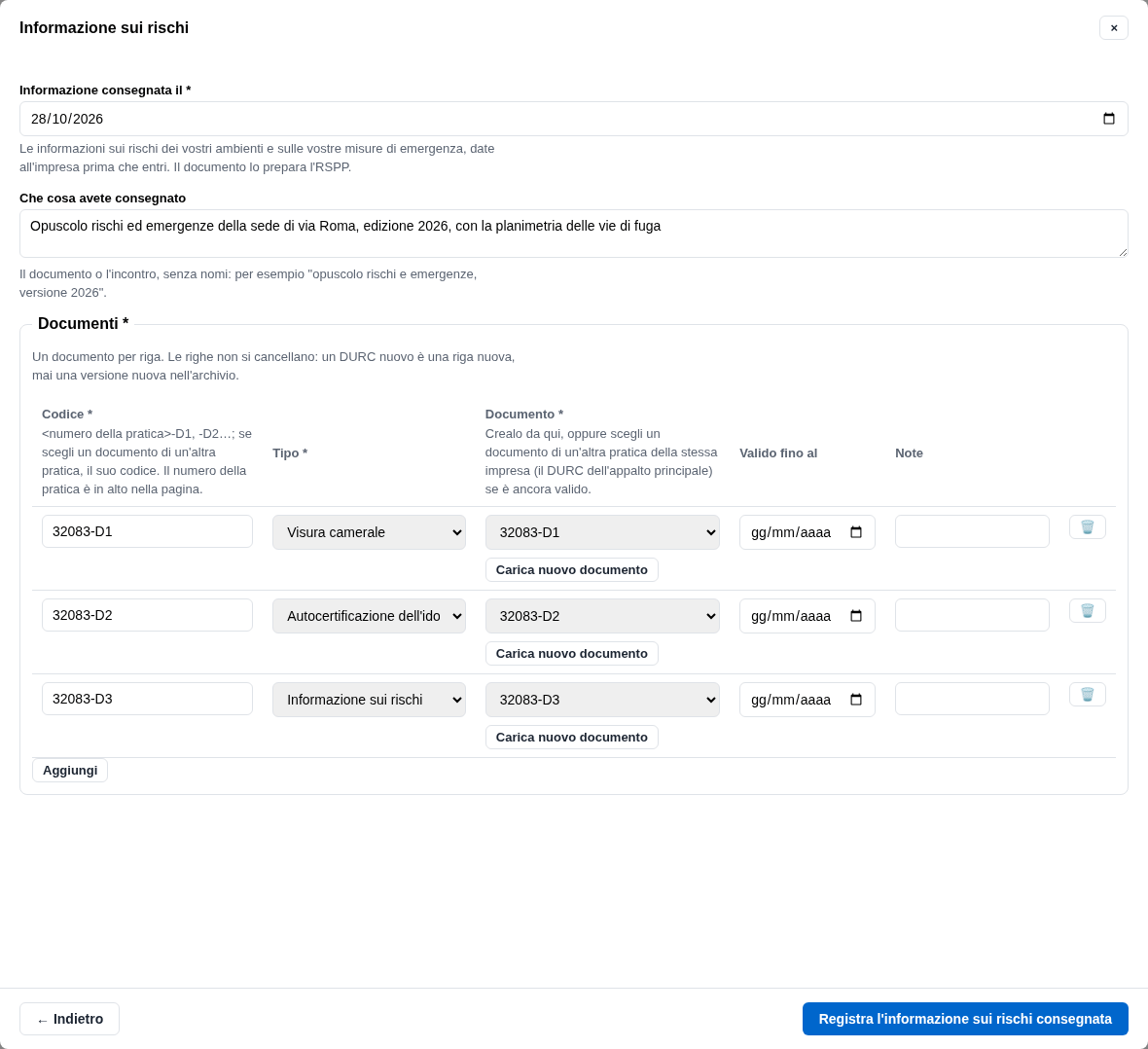Viewport: 1148px width, 1049px height.
Task: Open calendar icon in 32083-D1 validity date
Action: [x=856, y=532]
